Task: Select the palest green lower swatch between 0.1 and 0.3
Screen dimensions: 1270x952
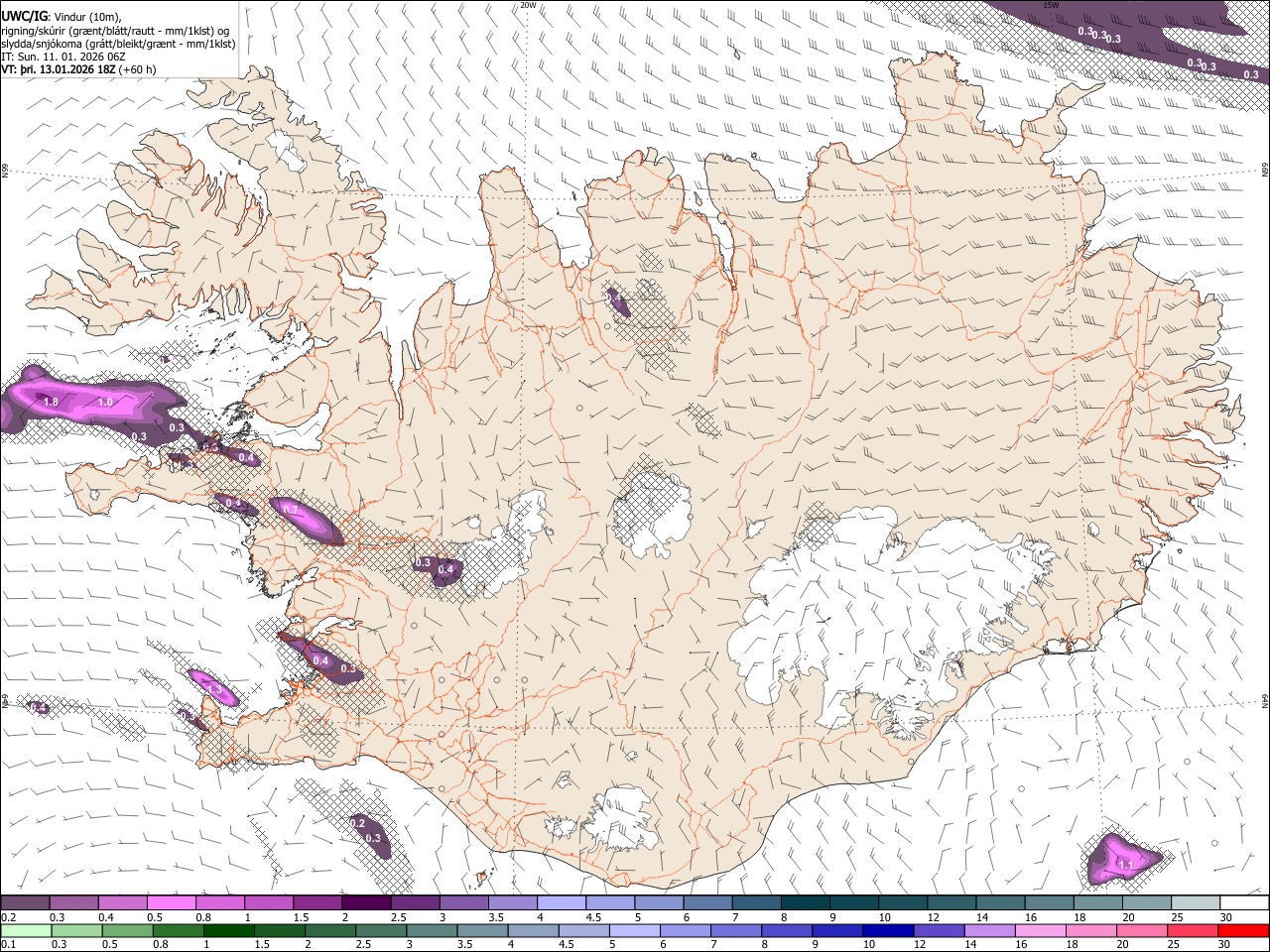Action: [x=26, y=931]
